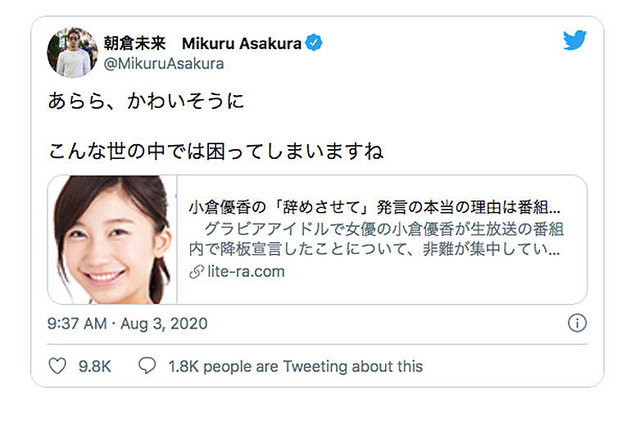The height and width of the screenshot is (421, 639).
Task: Click the 9.8K likes count
Action: tap(95, 367)
